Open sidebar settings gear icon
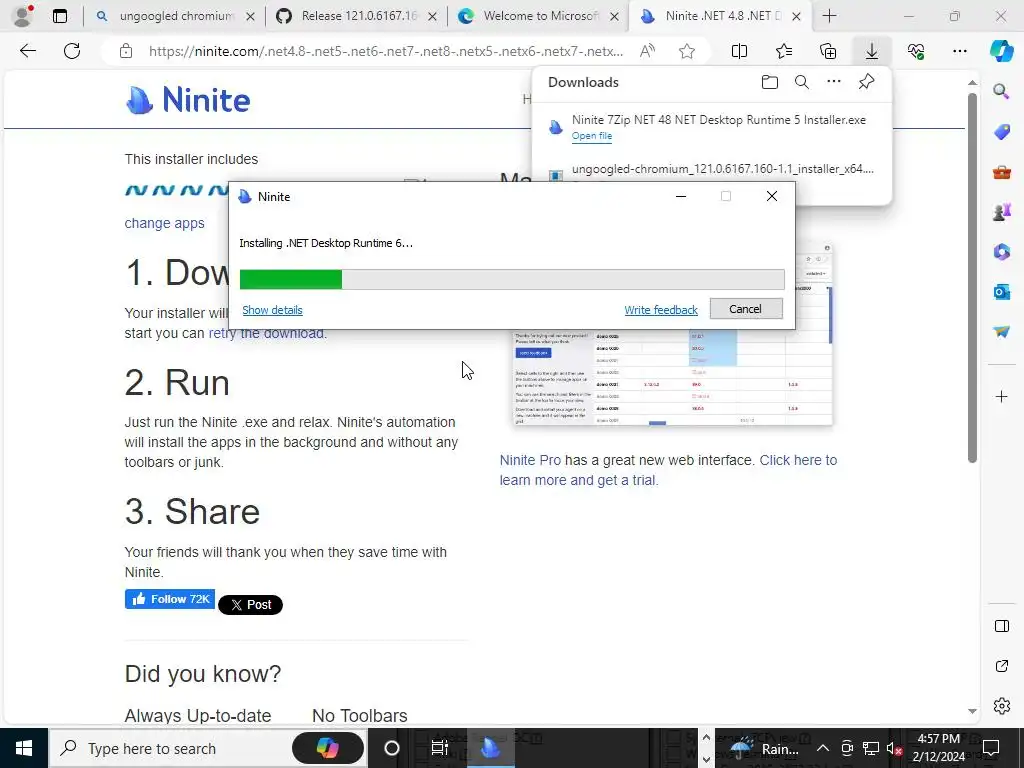 (1001, 706)
